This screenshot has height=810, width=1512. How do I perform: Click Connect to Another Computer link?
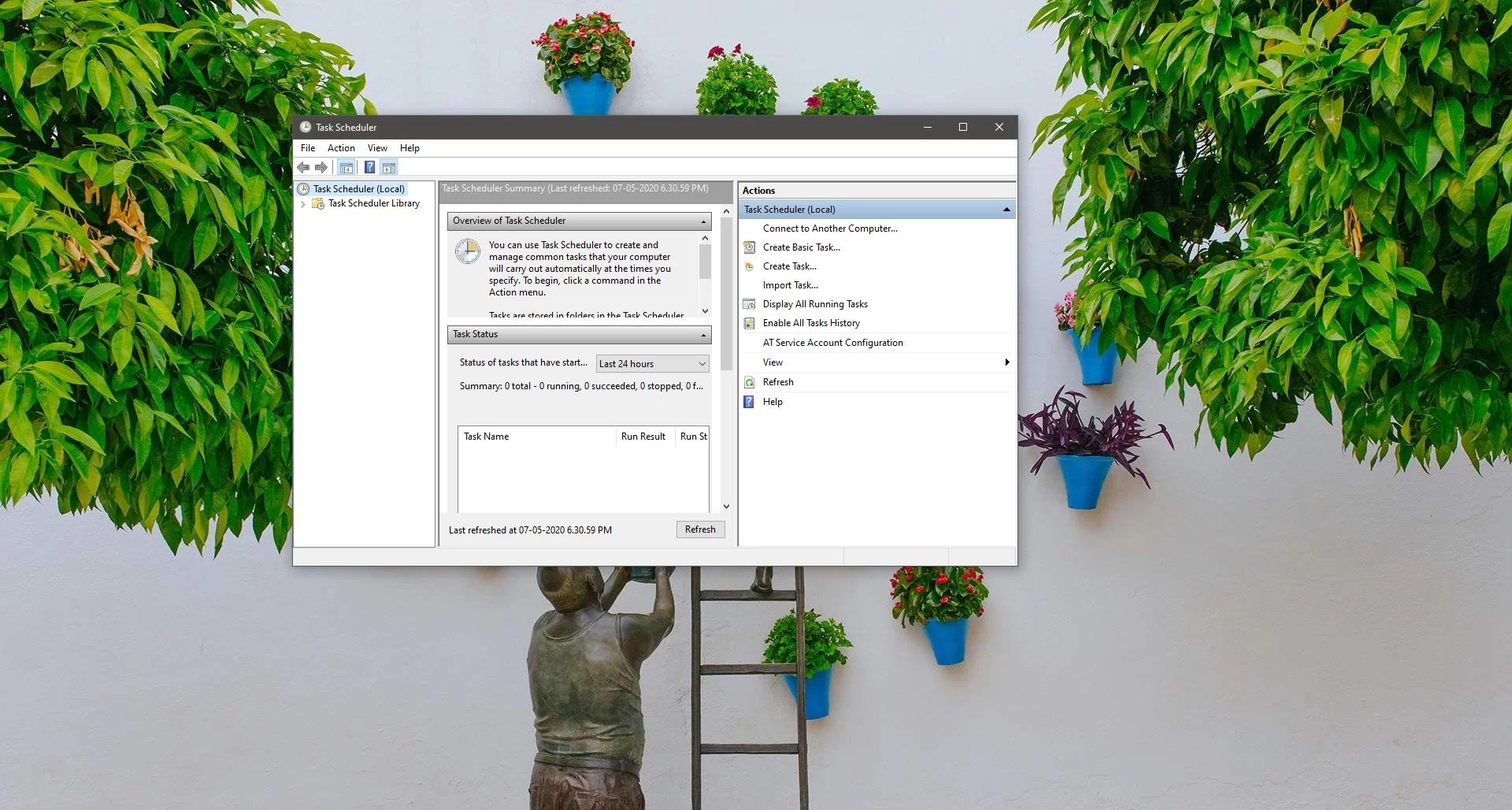828,228
